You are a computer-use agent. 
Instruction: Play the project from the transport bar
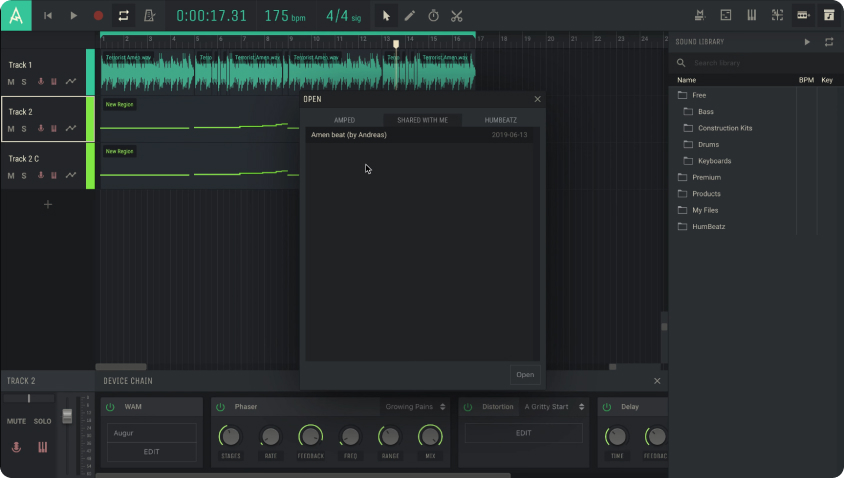point(73,16)
